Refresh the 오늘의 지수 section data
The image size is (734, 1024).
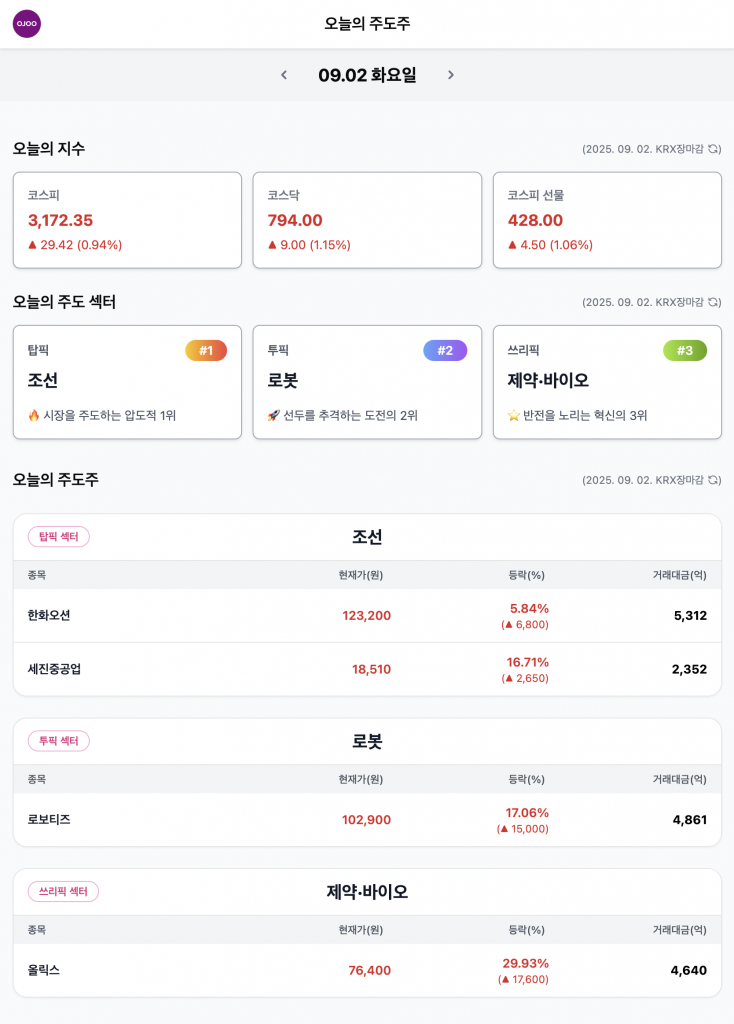point(714,149)
